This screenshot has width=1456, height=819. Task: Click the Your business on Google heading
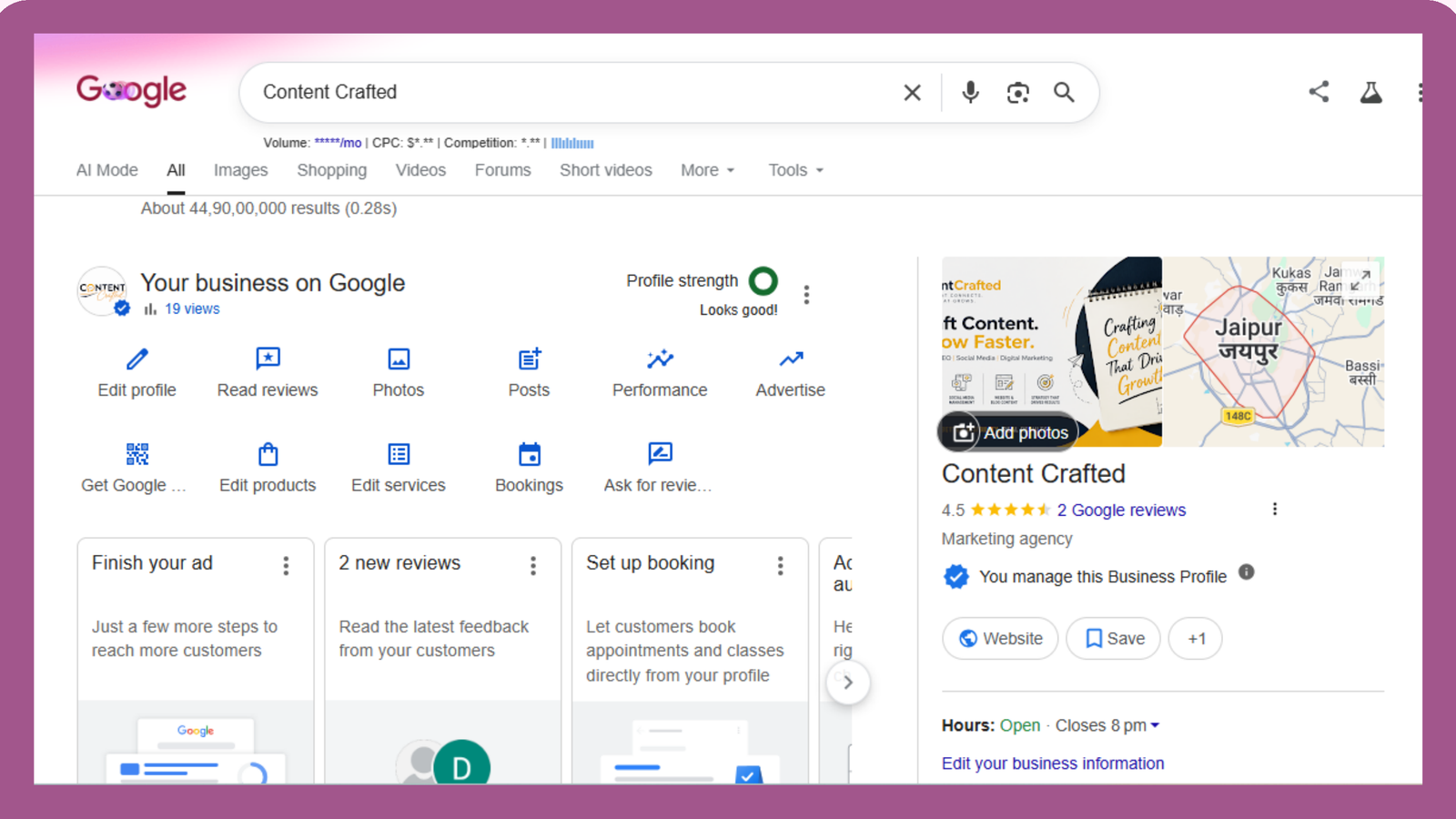(273, 283)
